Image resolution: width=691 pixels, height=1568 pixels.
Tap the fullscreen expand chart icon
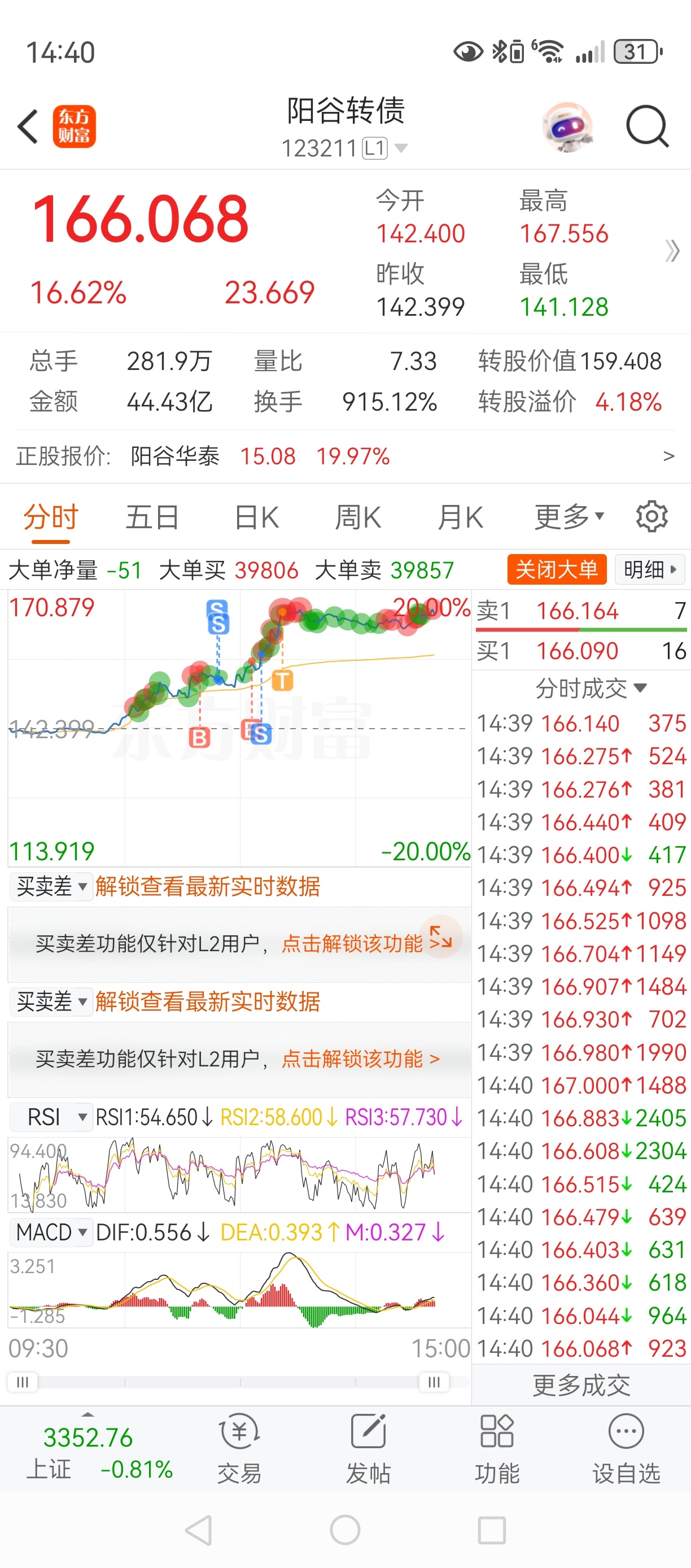(x=441, y=936)
